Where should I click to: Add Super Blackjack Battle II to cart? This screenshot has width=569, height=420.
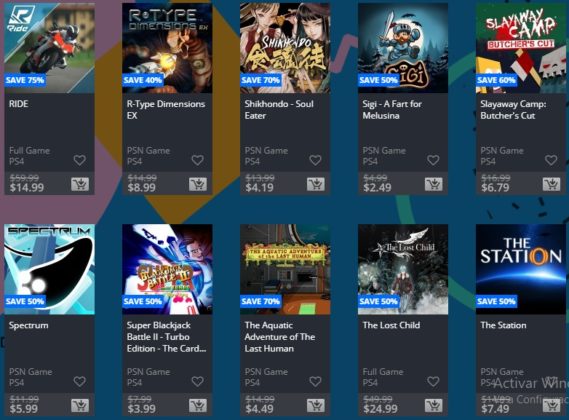pyautogui.click(x=198, y=405)
